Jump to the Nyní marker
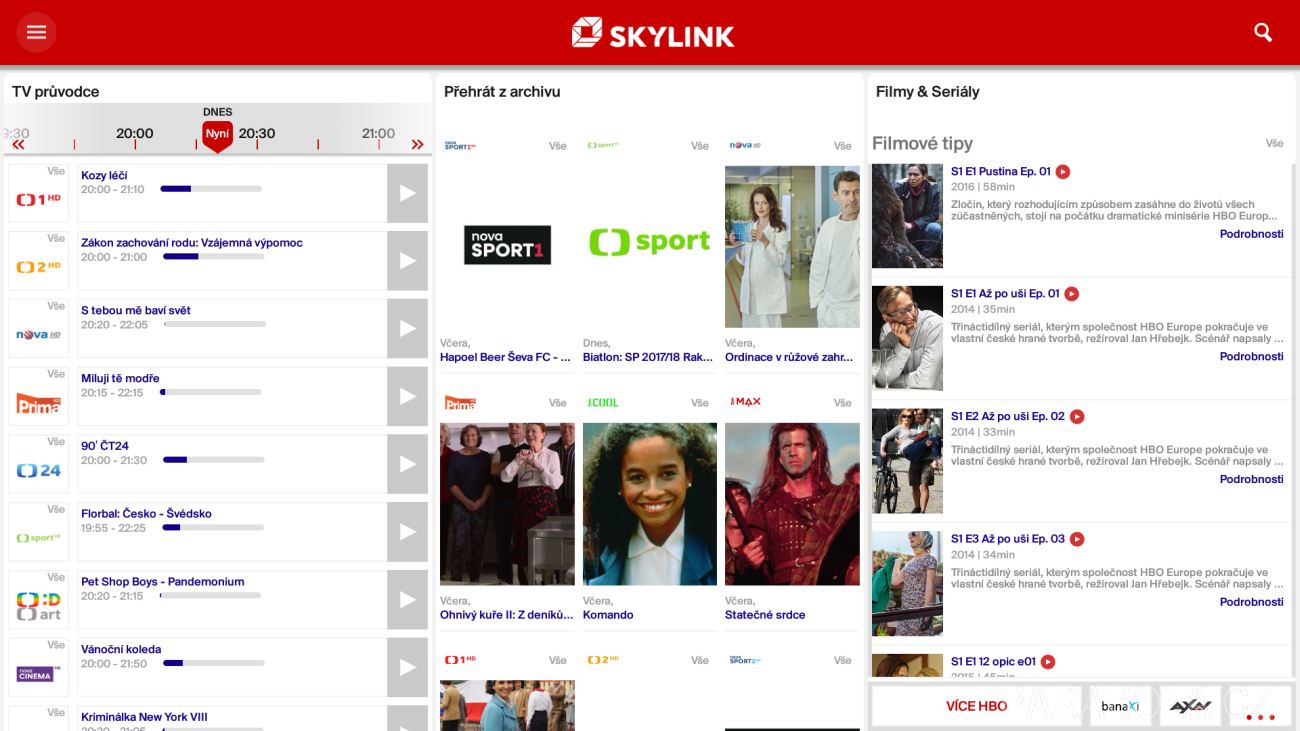 tap(217, 135)
